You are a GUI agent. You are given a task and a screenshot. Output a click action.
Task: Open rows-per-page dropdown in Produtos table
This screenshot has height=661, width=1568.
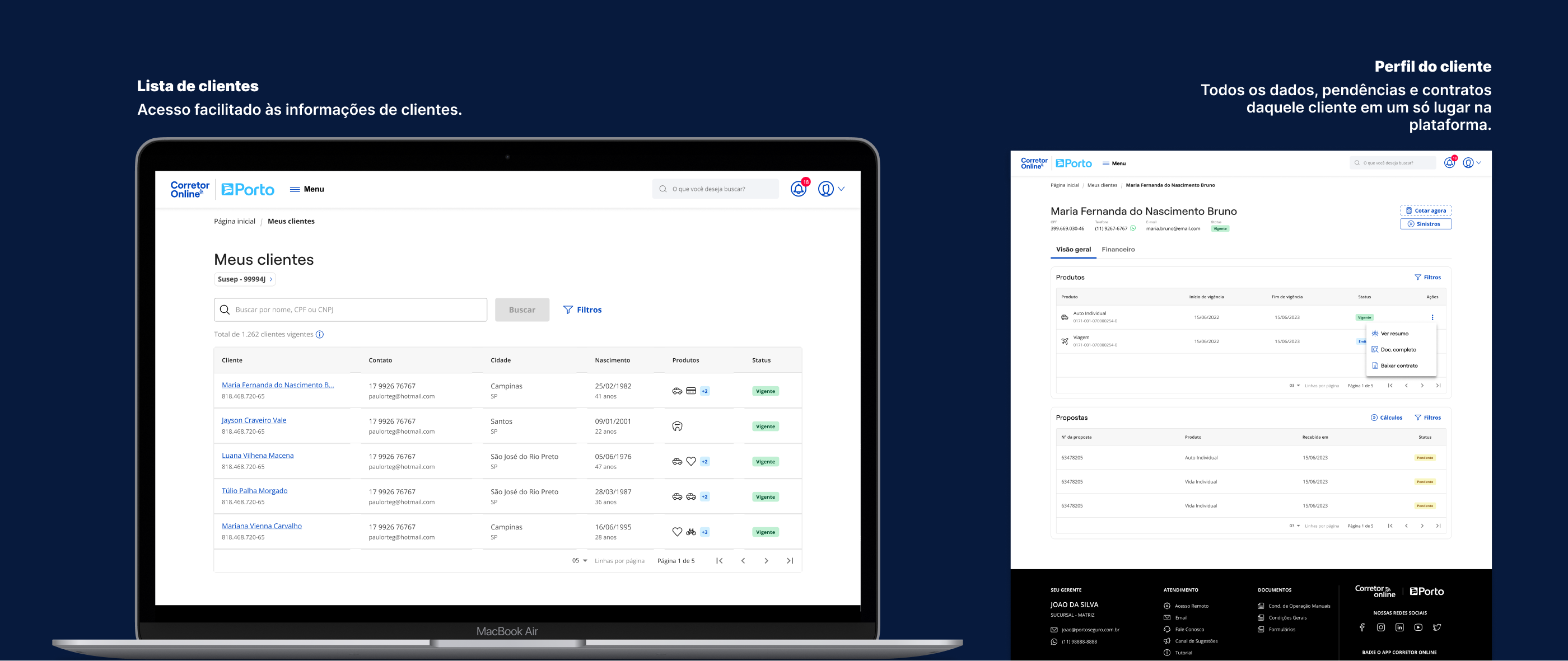tap(1294, 386)
